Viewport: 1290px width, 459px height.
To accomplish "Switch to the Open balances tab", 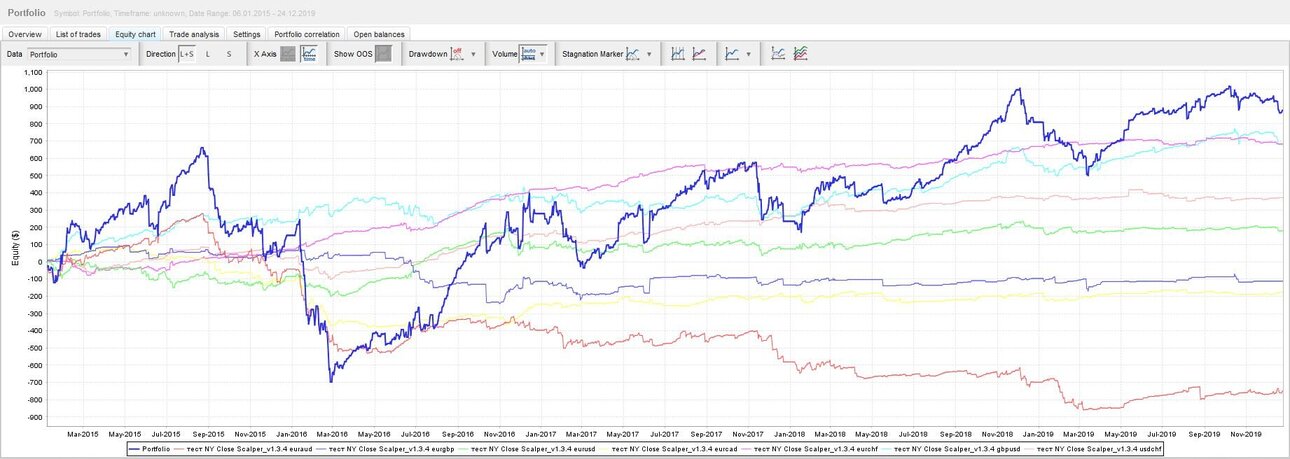I will (379, 34).
